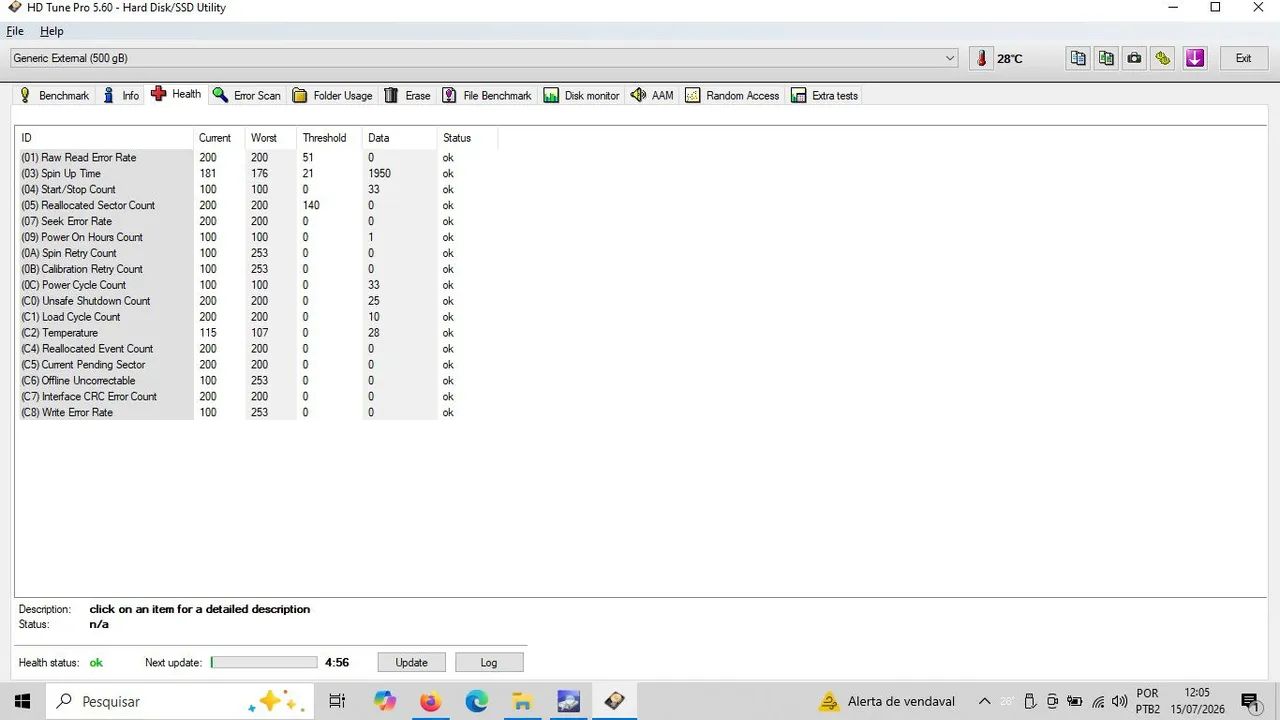This screenshot has height=720, width=1280.
Task: Open options with the wrench icon
Action: 1162,58
